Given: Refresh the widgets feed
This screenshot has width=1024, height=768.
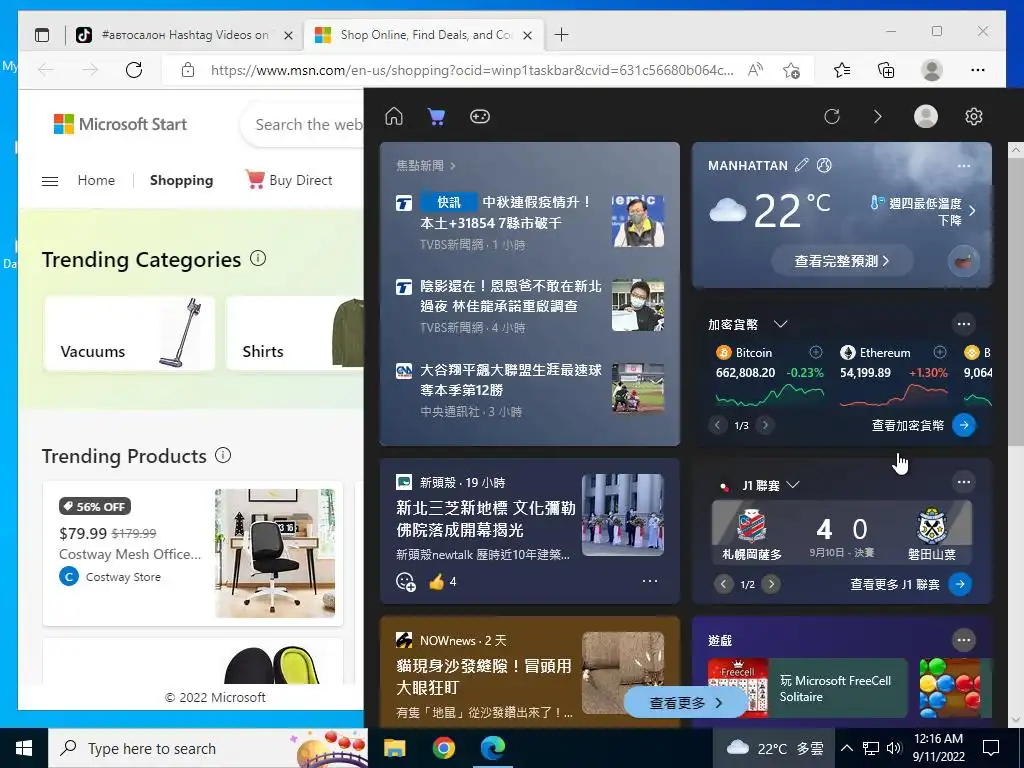Looking at the screenshot, I should tap(831, 117).
